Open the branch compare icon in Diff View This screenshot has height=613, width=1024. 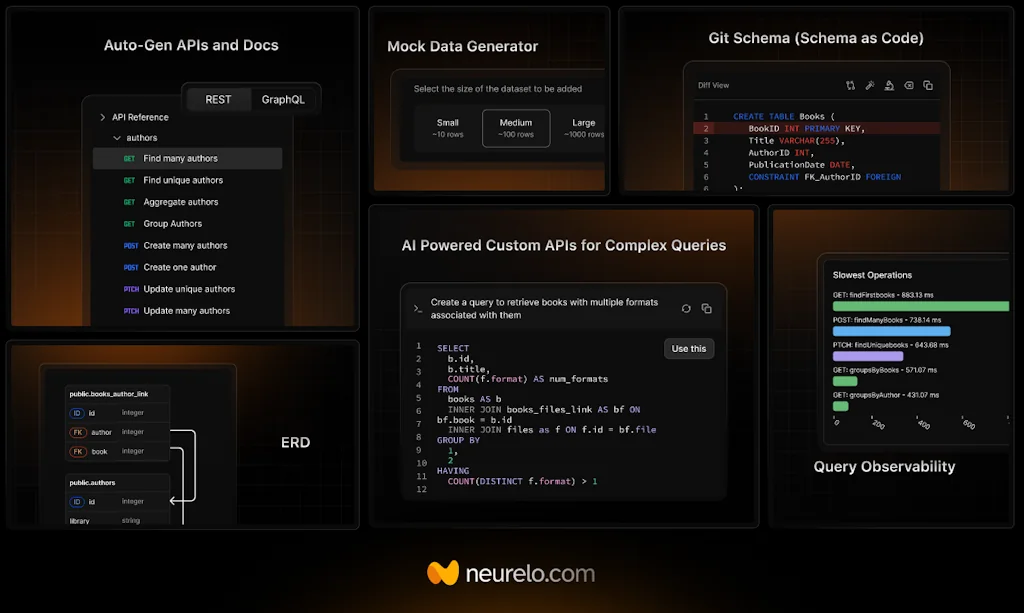pos(850,85)
